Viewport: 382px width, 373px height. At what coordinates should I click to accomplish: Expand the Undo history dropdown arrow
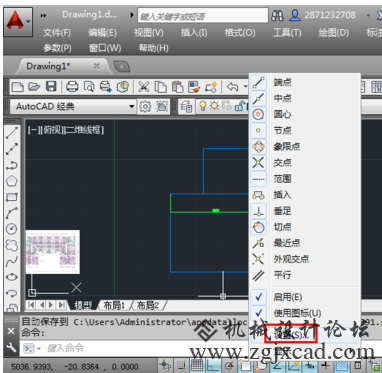(x=245, y=87)
